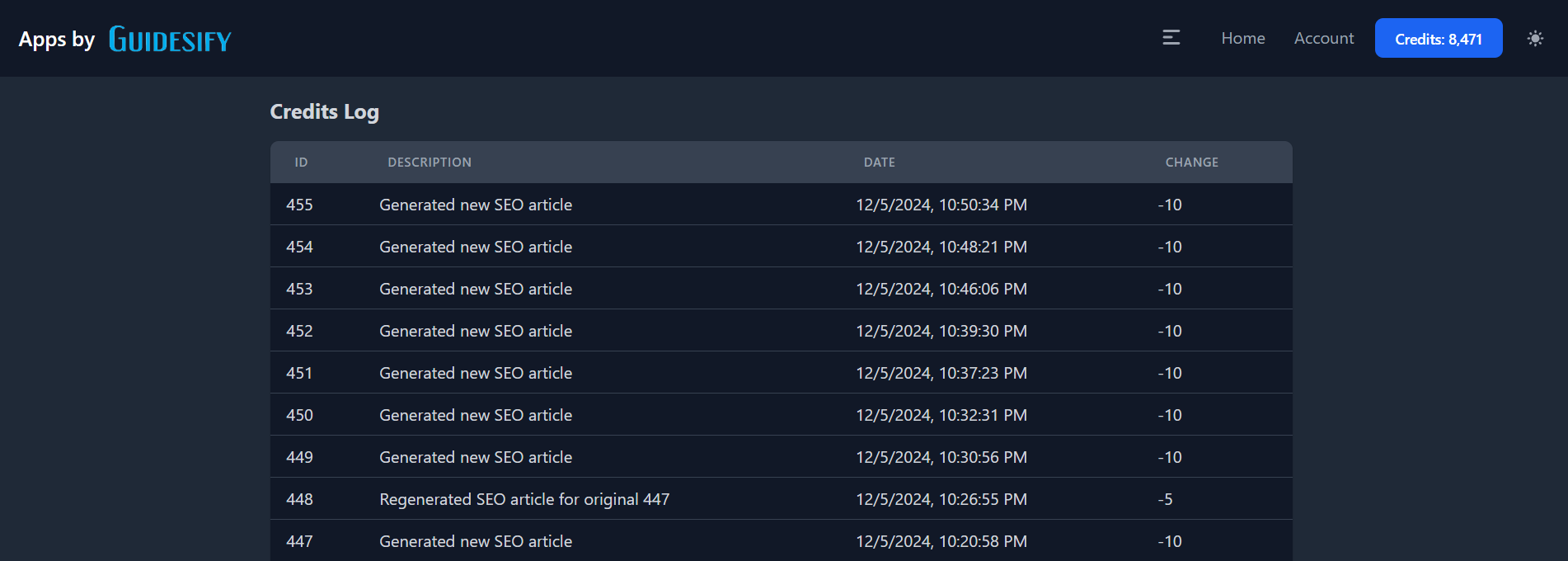
Task: Click the Credits Log heading
Action: pos(324,111)
